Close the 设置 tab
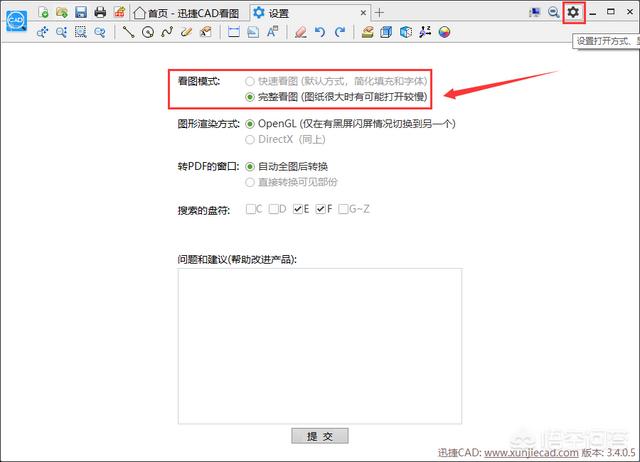640x462 pixels. (363, 13)
